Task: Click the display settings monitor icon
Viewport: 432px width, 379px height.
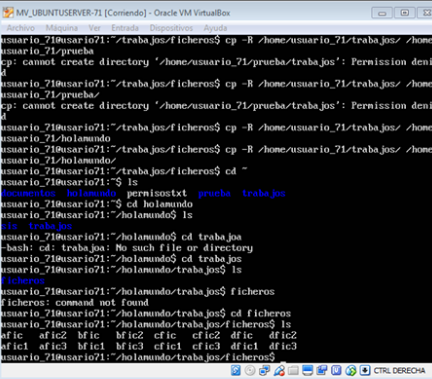Action: pos(307,370)
